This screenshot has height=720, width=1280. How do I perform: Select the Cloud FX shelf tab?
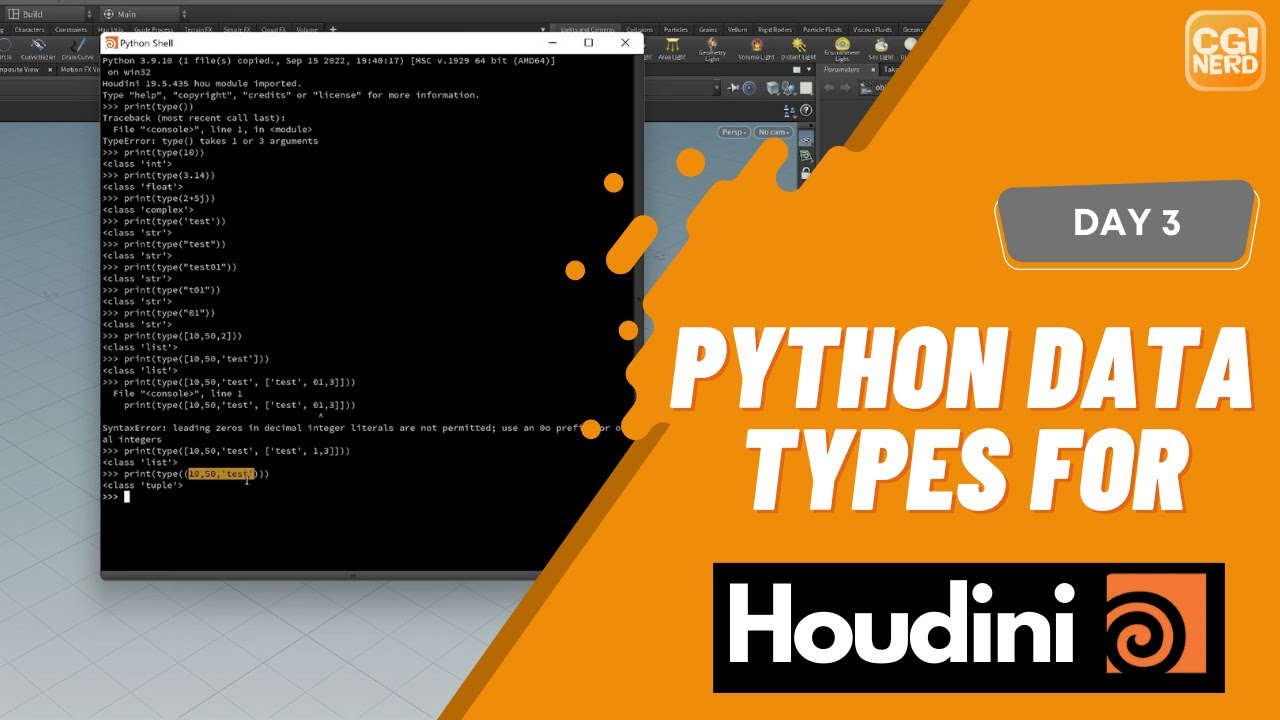click(x=273, y=30)
